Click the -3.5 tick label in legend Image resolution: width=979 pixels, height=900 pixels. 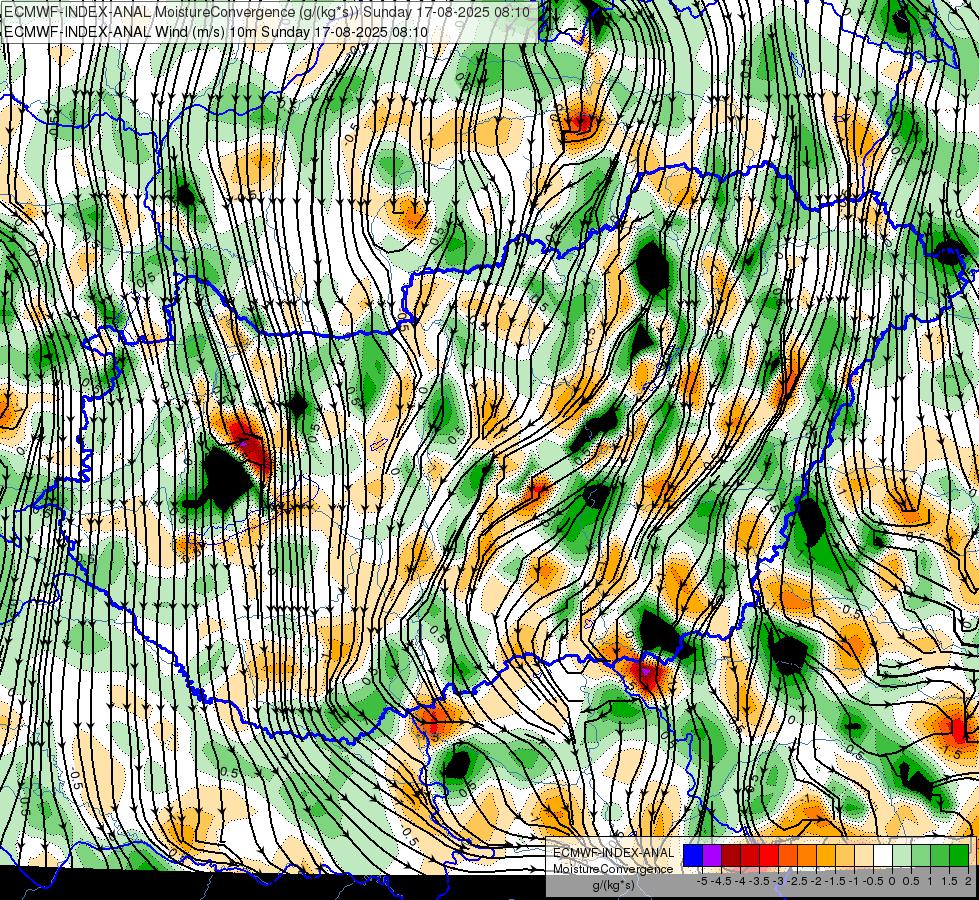pyautogui.click(x=759, y=881)
